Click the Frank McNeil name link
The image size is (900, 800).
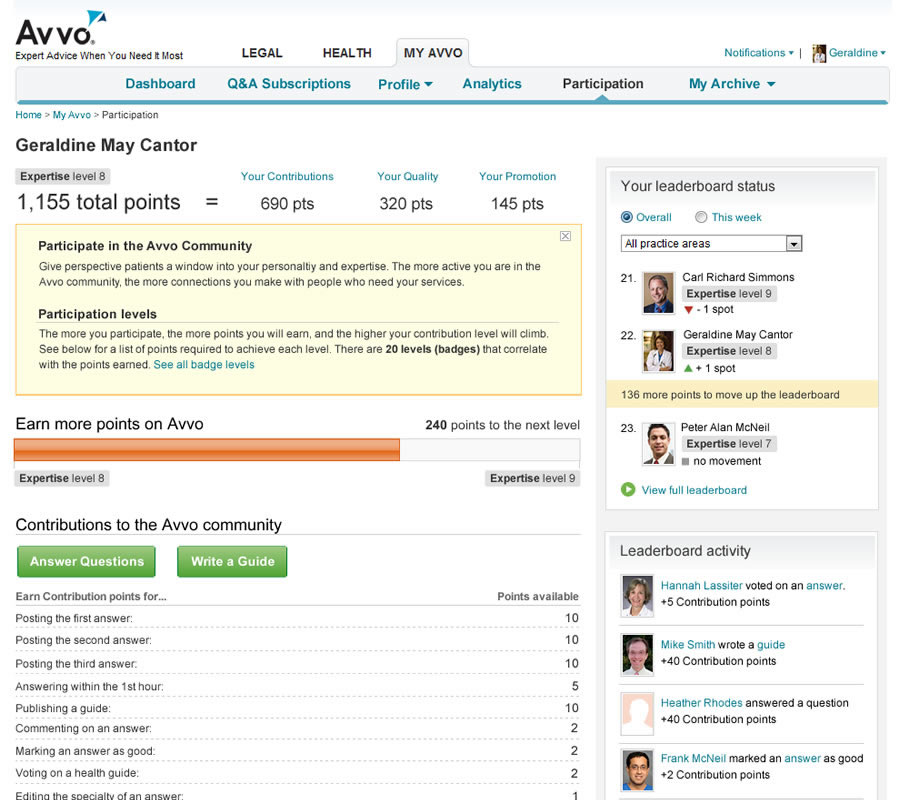click(x=693, y=758)
